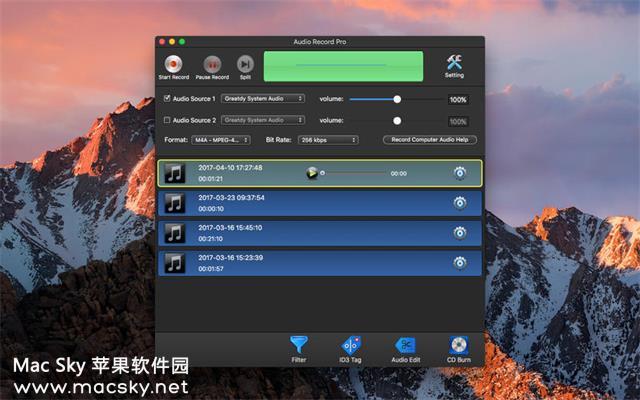
Task: Click the 00:21:10 duration text
Action: coord(211,239)
